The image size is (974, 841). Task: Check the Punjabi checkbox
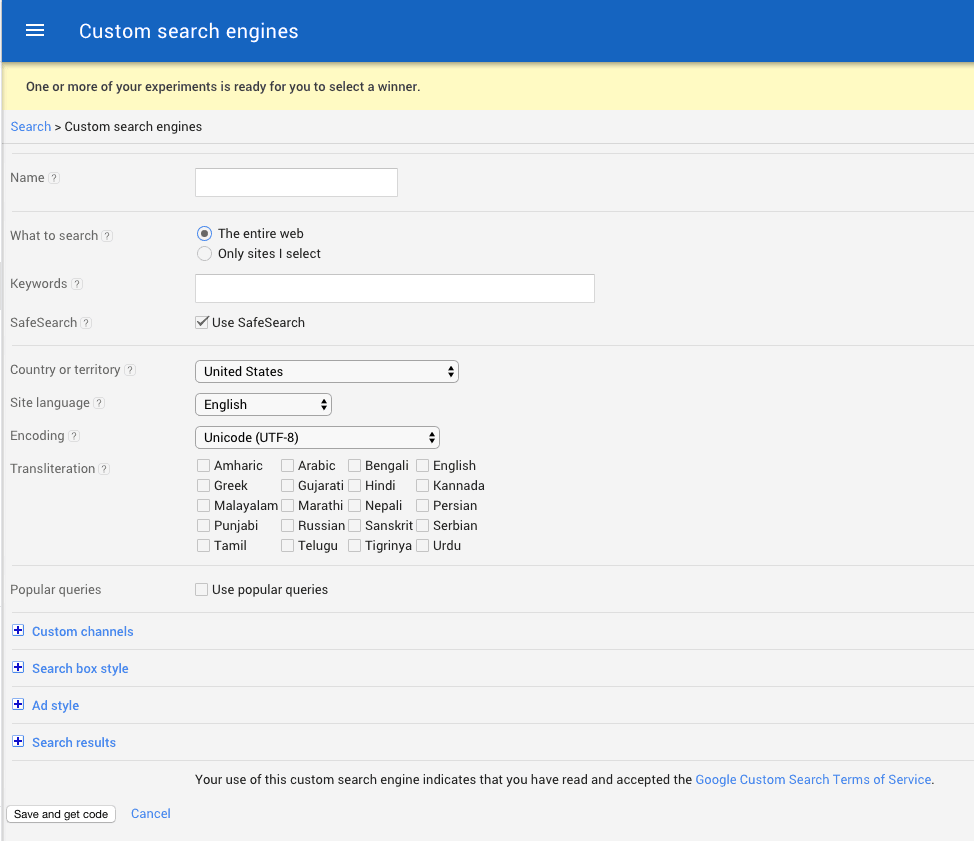pos(203,525)
